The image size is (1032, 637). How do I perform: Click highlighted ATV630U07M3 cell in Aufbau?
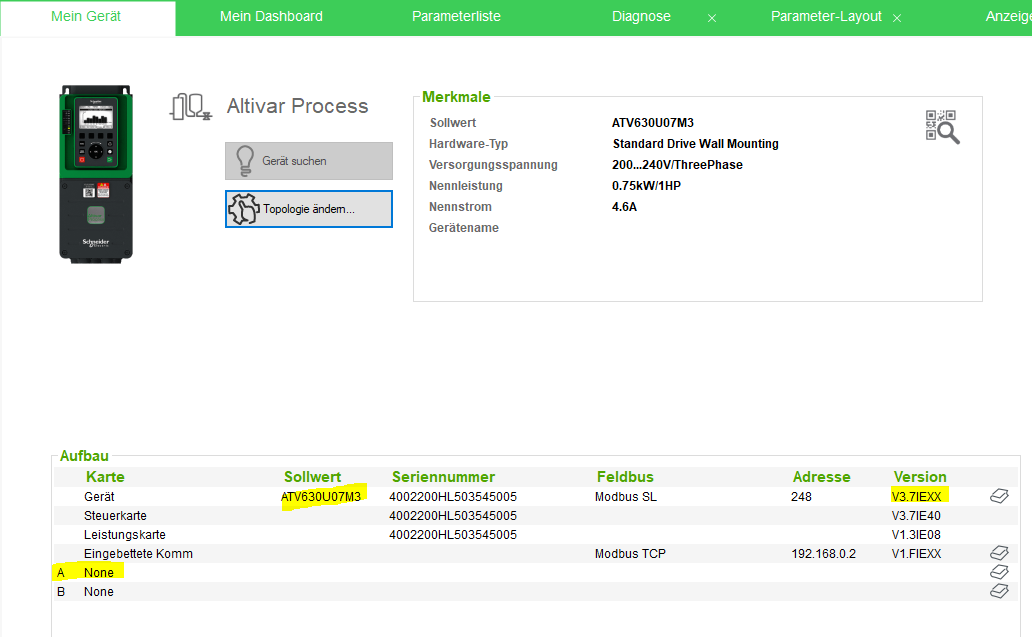pos(321,497)
